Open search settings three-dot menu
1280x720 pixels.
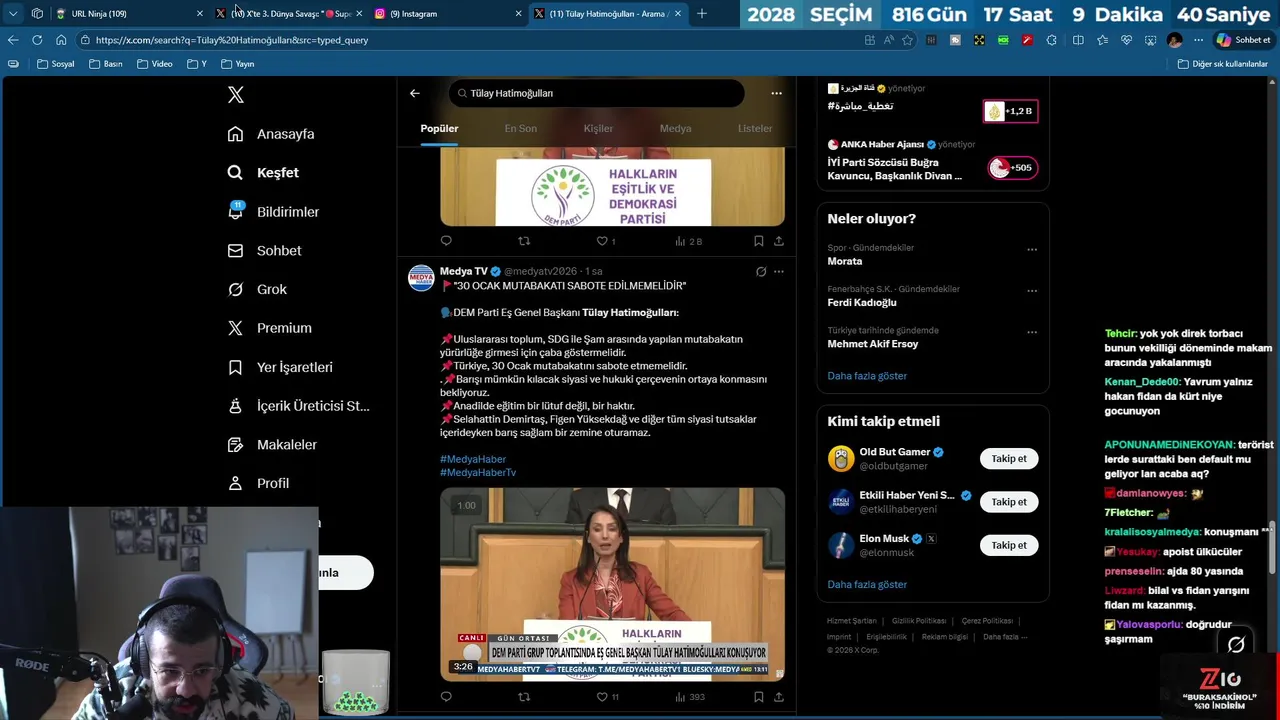click(776, 93)
